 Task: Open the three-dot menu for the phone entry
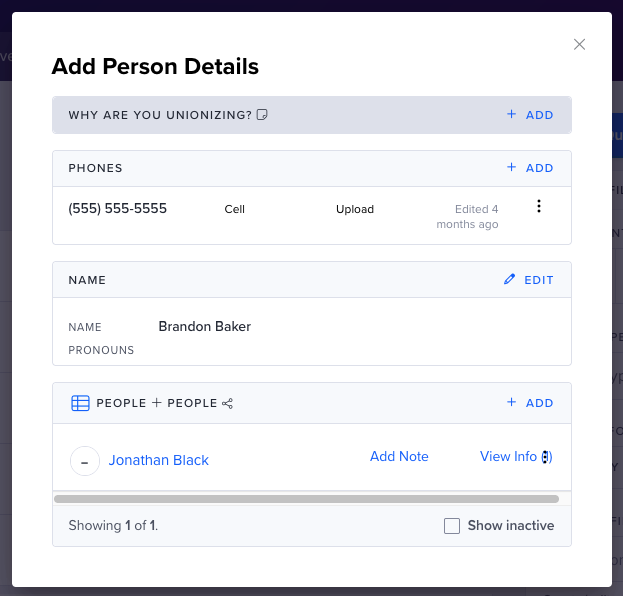point(539,206)
